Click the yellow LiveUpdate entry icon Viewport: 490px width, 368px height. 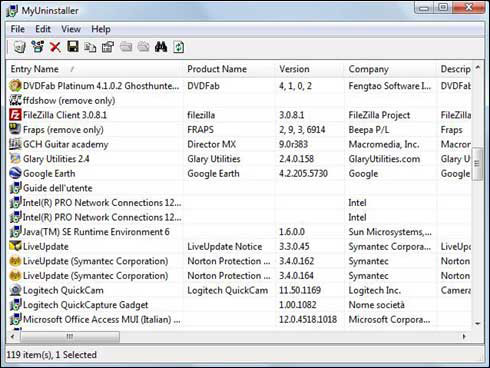pyautogui.click(x=15, y=246)
